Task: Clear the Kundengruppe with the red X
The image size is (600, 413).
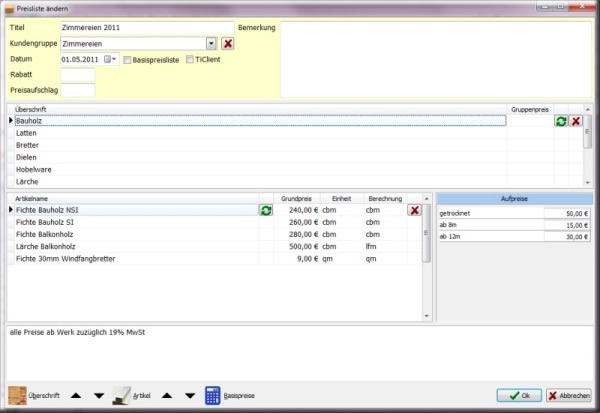Action: 228,44
